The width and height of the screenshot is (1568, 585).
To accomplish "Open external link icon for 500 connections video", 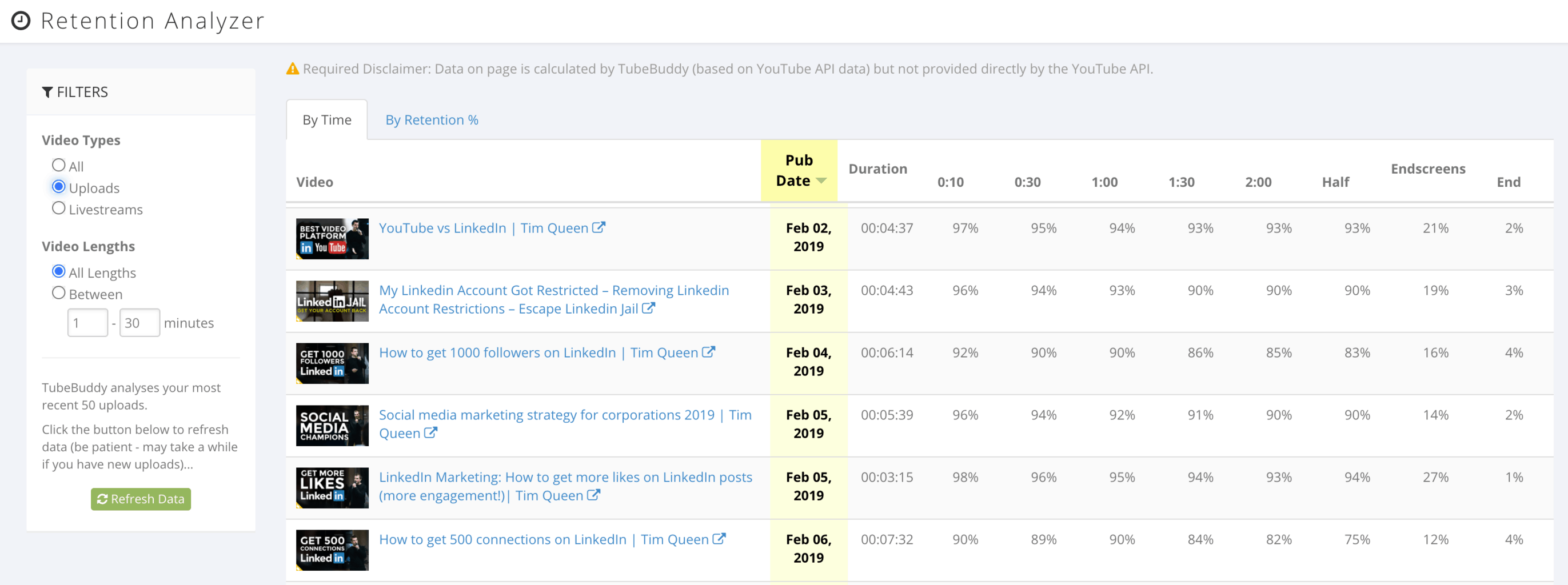I will [720, 539].
